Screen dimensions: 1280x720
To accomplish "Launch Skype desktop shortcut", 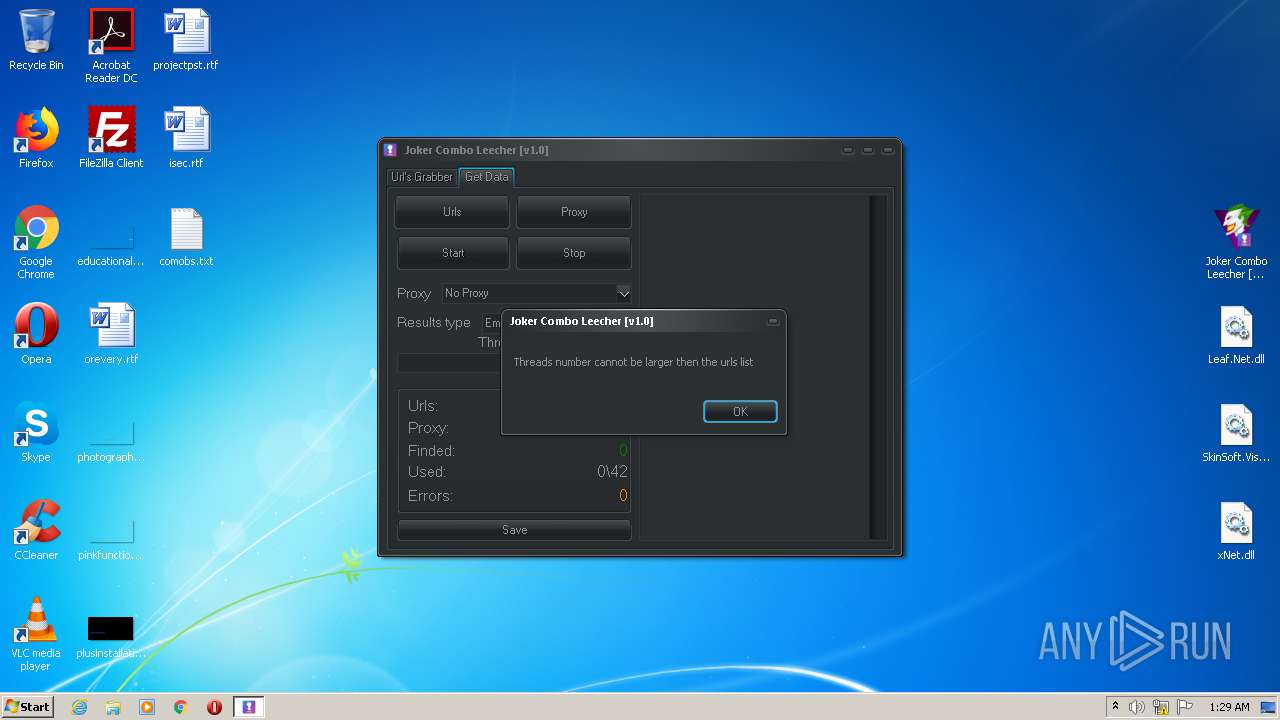I will pos(36,432).
